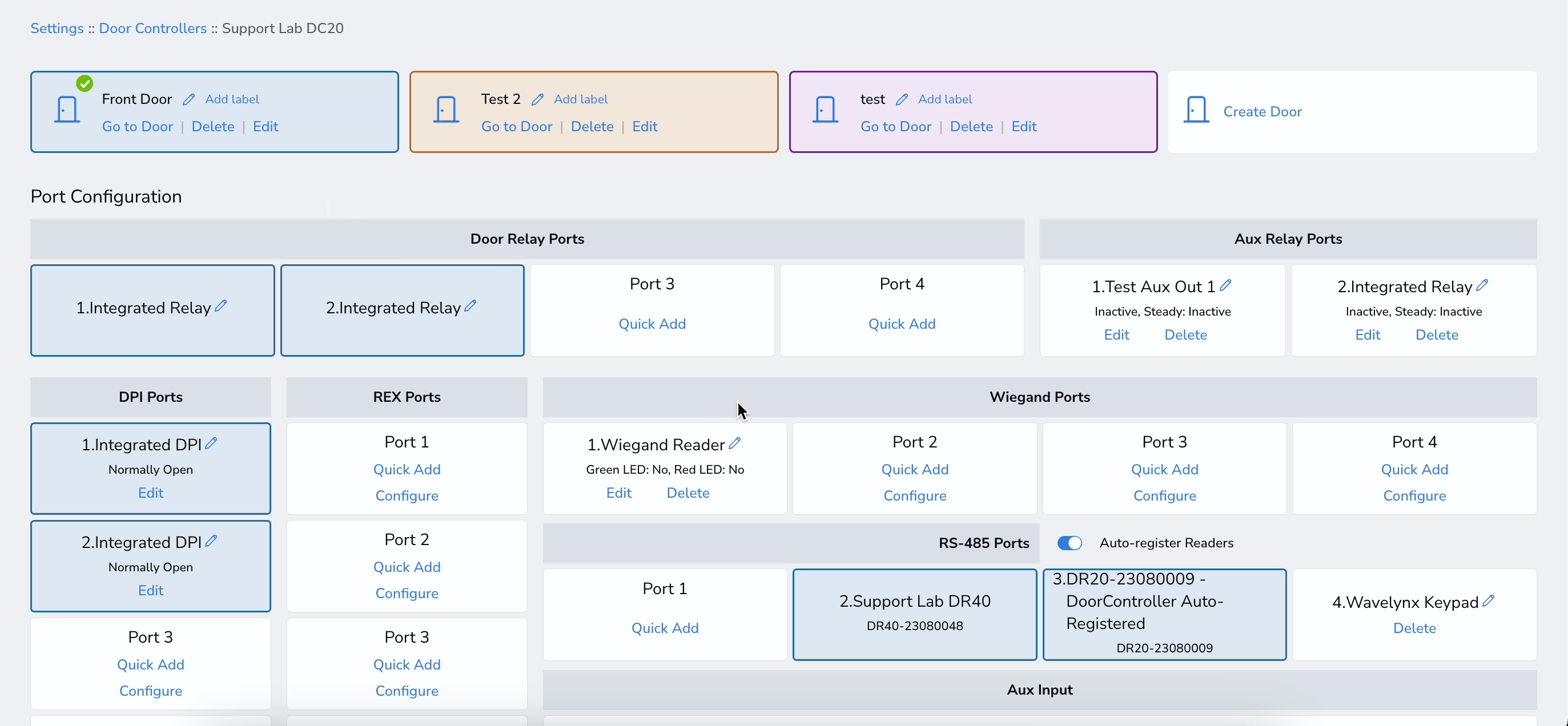Quick Add on REX Port 3
The height and width of the screenshot is (726, 1568).
[407, 664]
